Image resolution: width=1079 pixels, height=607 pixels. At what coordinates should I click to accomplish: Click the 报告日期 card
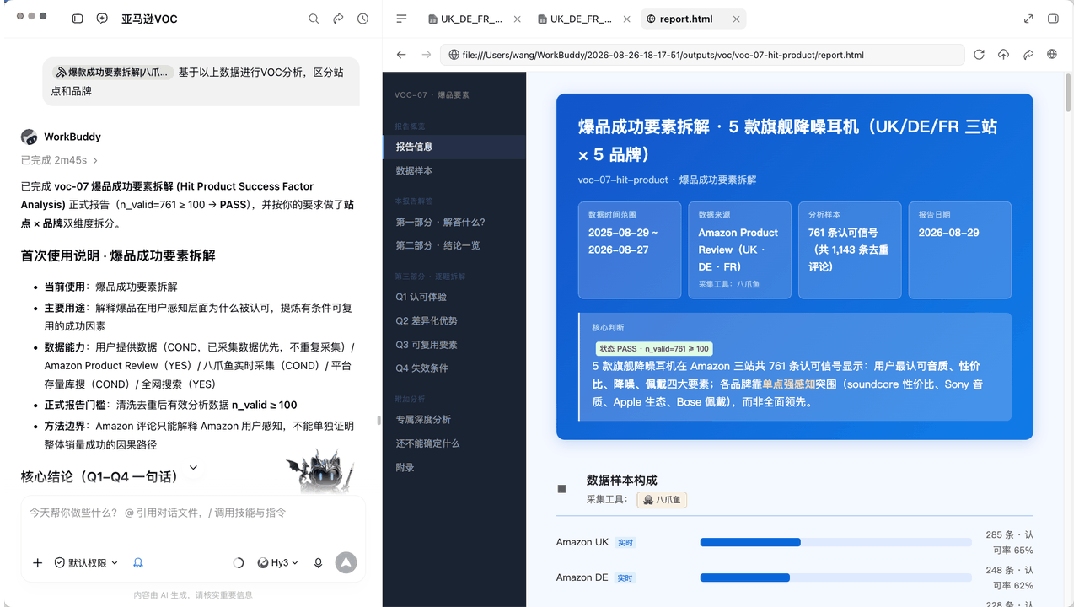pos(960,250)
